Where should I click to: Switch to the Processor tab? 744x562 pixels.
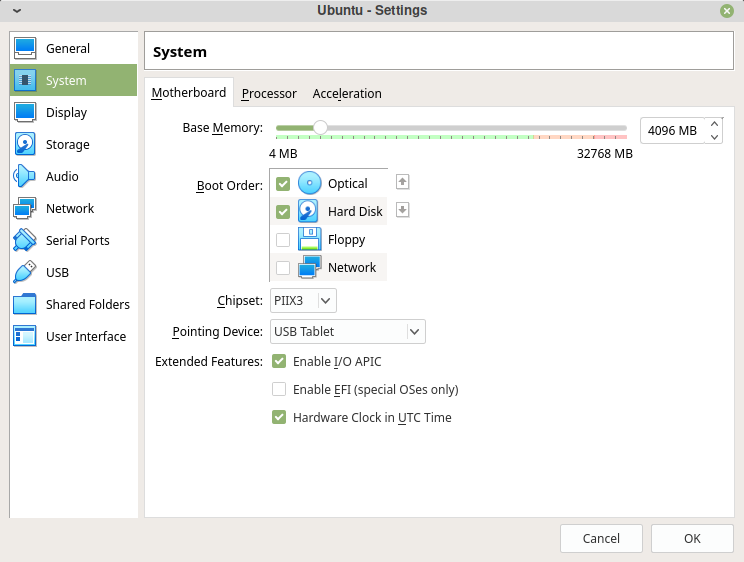tap(269, 94)
